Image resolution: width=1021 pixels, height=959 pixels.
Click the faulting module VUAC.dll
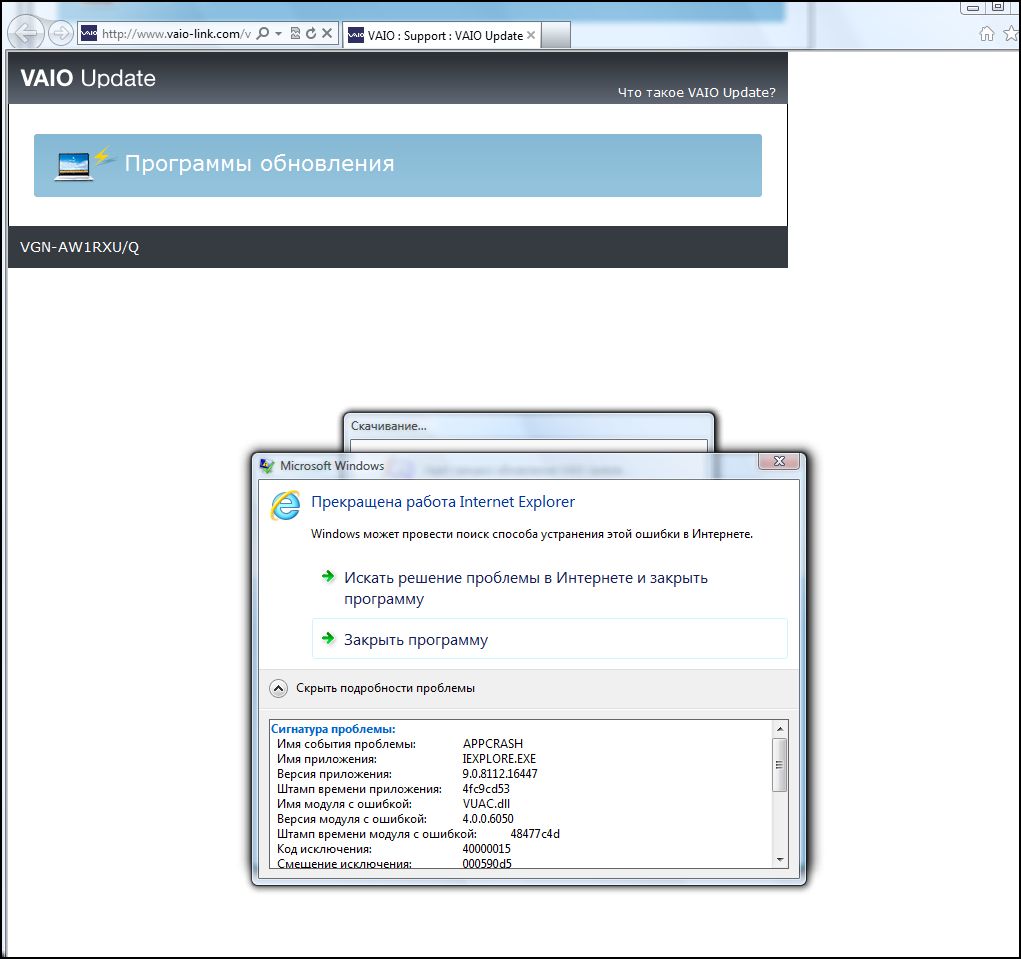point(486,803)
